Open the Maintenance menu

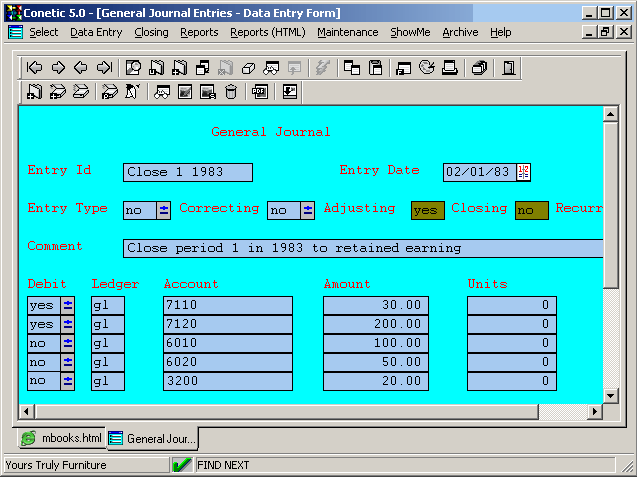click(347, 32)
